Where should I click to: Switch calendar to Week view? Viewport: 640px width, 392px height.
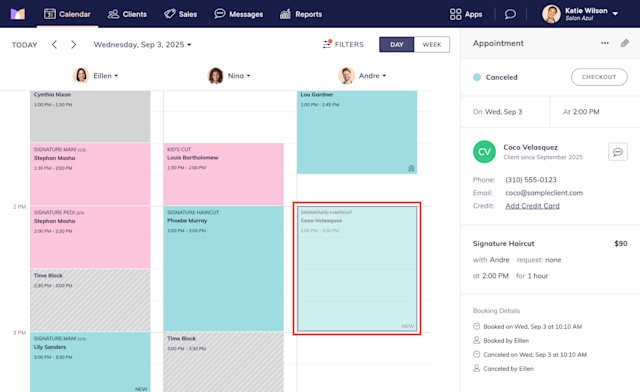(x=432, y=45)
